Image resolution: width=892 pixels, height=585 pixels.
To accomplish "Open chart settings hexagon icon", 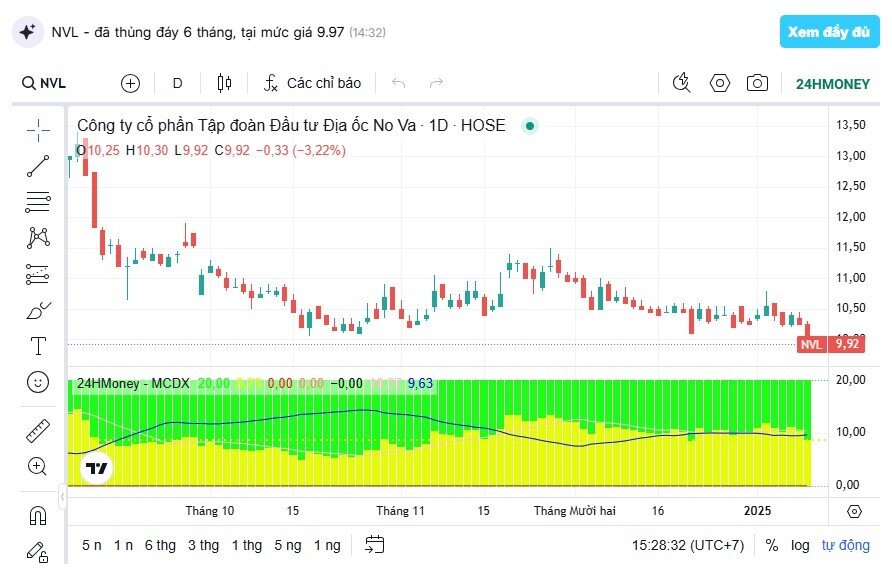I will point(720,83).
